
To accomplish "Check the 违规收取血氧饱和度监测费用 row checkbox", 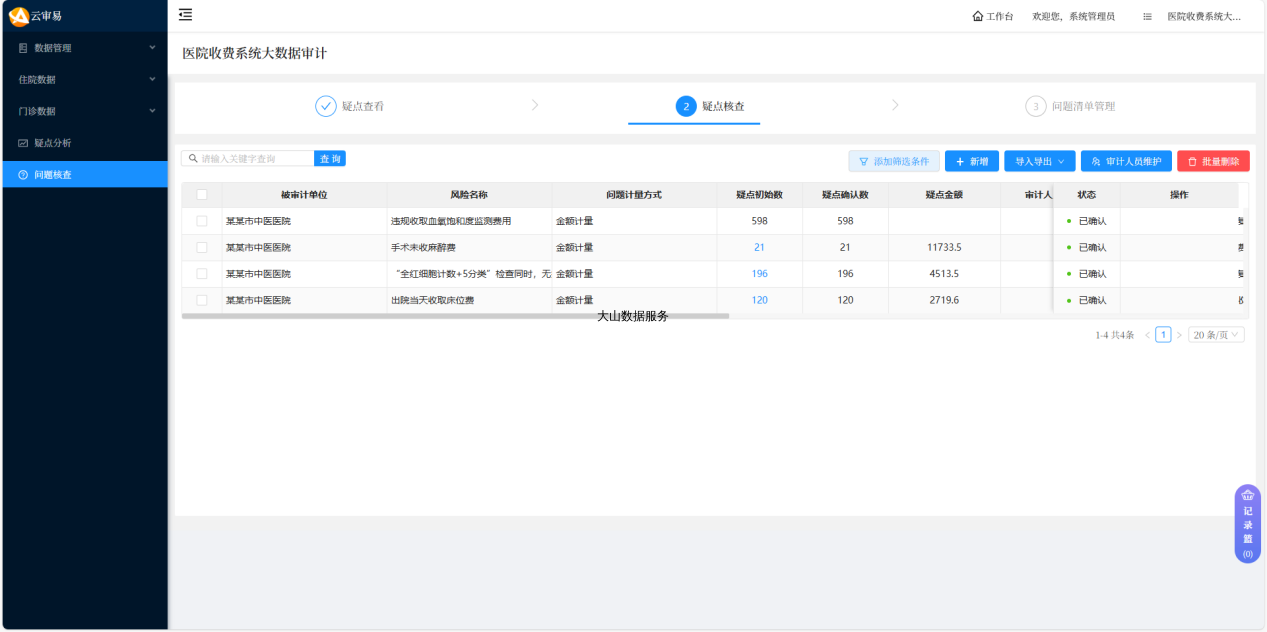I will (202, 221).
